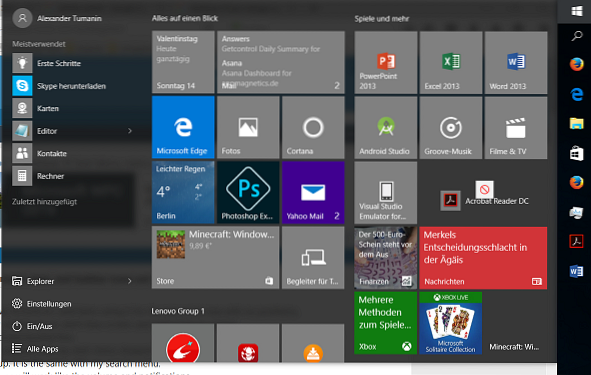Open the red Nachrichten tile
The height and width of the screenshot is (375, 591).
483,258
